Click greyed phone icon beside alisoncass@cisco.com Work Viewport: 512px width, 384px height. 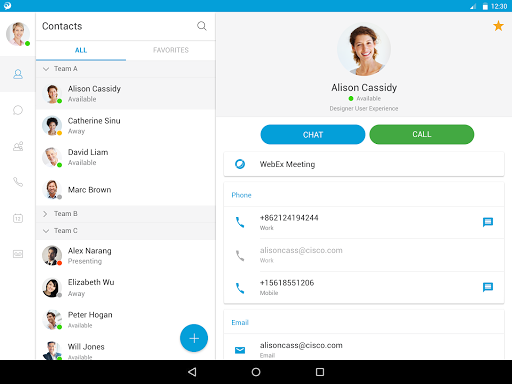click(x=240, y=255)
